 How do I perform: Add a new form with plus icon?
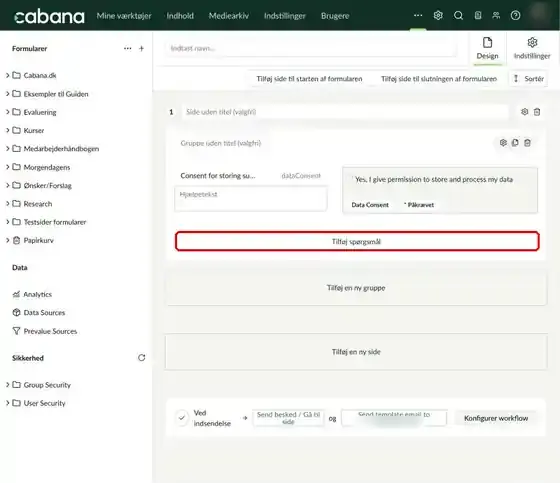coord(141,48)
